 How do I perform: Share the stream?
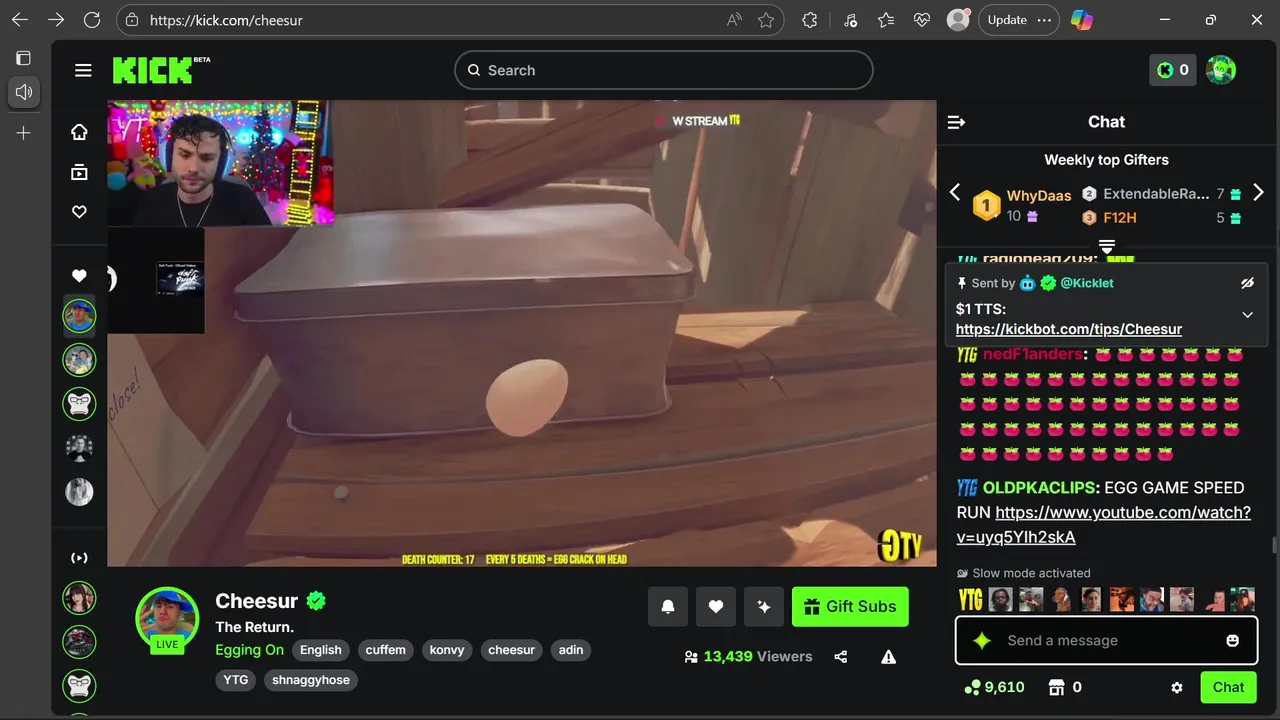[841, 657]
